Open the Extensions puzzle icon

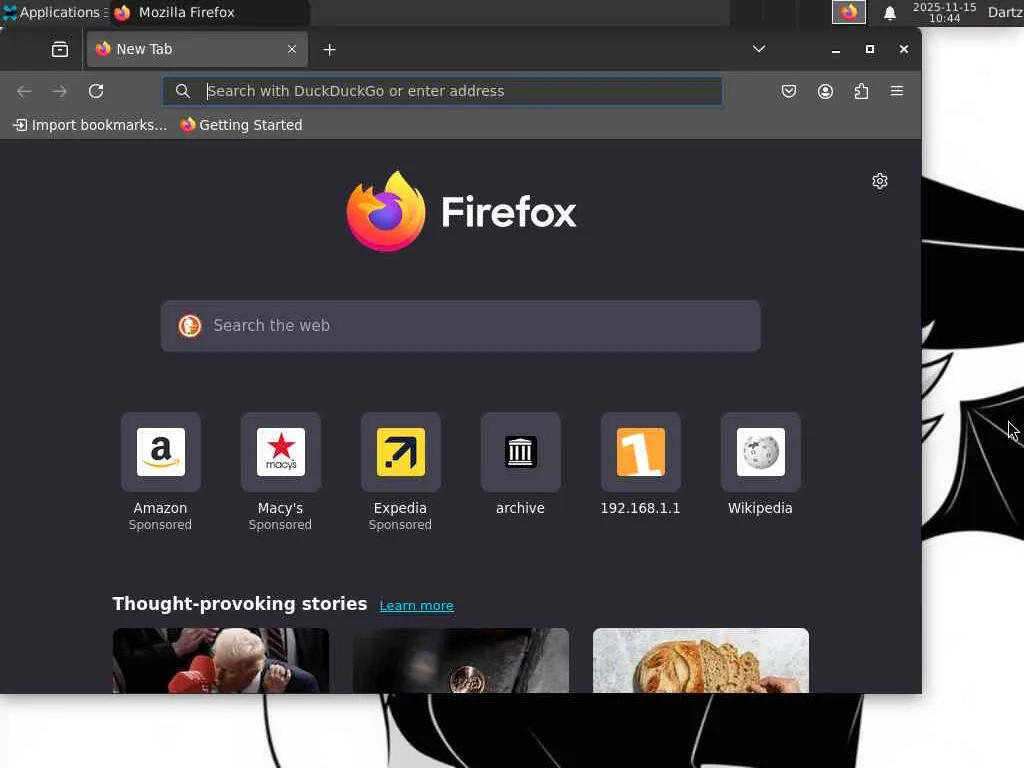pos(861,91)
